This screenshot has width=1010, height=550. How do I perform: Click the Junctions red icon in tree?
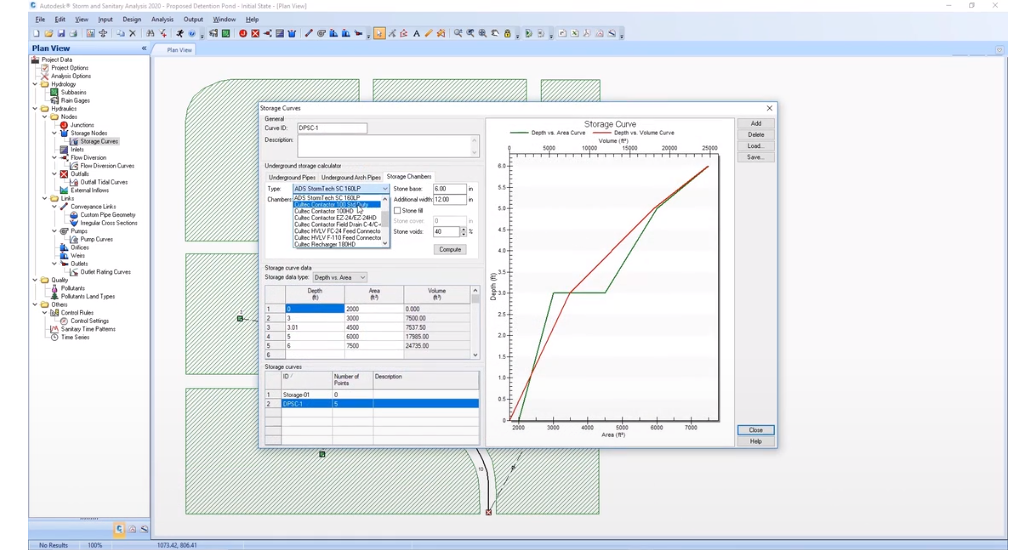64,125
